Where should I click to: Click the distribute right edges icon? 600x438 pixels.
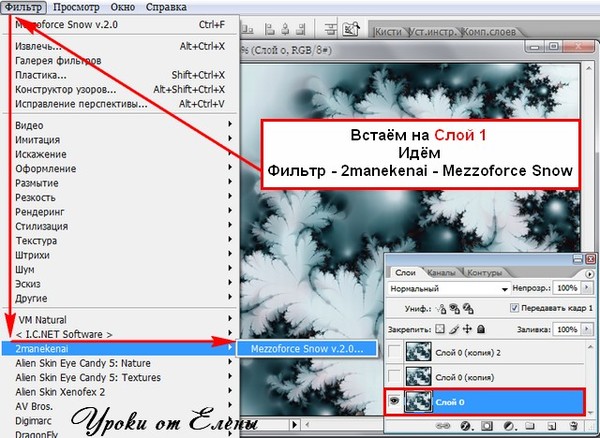[x=301, y=29]
